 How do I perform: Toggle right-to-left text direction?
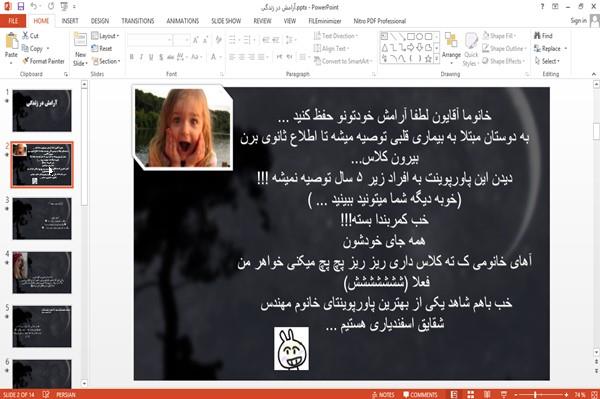[290, 57]
